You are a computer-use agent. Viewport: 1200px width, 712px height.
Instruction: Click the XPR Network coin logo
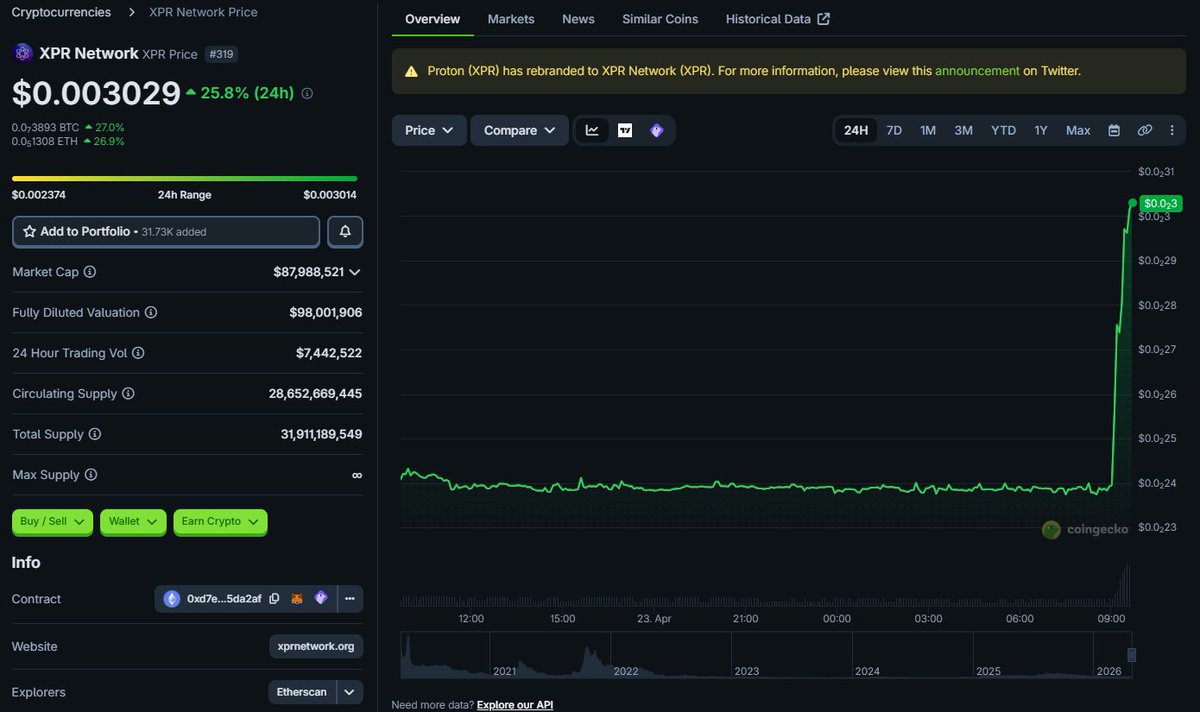(22, 53)
